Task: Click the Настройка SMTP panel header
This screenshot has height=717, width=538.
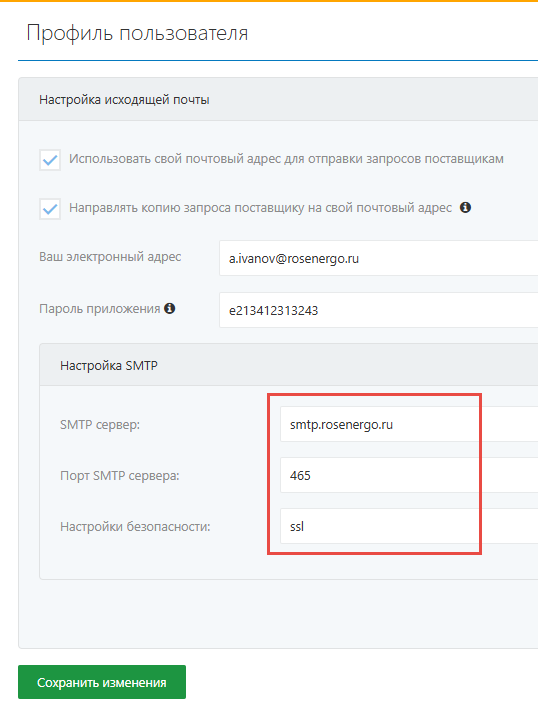Action: [289, 365]
